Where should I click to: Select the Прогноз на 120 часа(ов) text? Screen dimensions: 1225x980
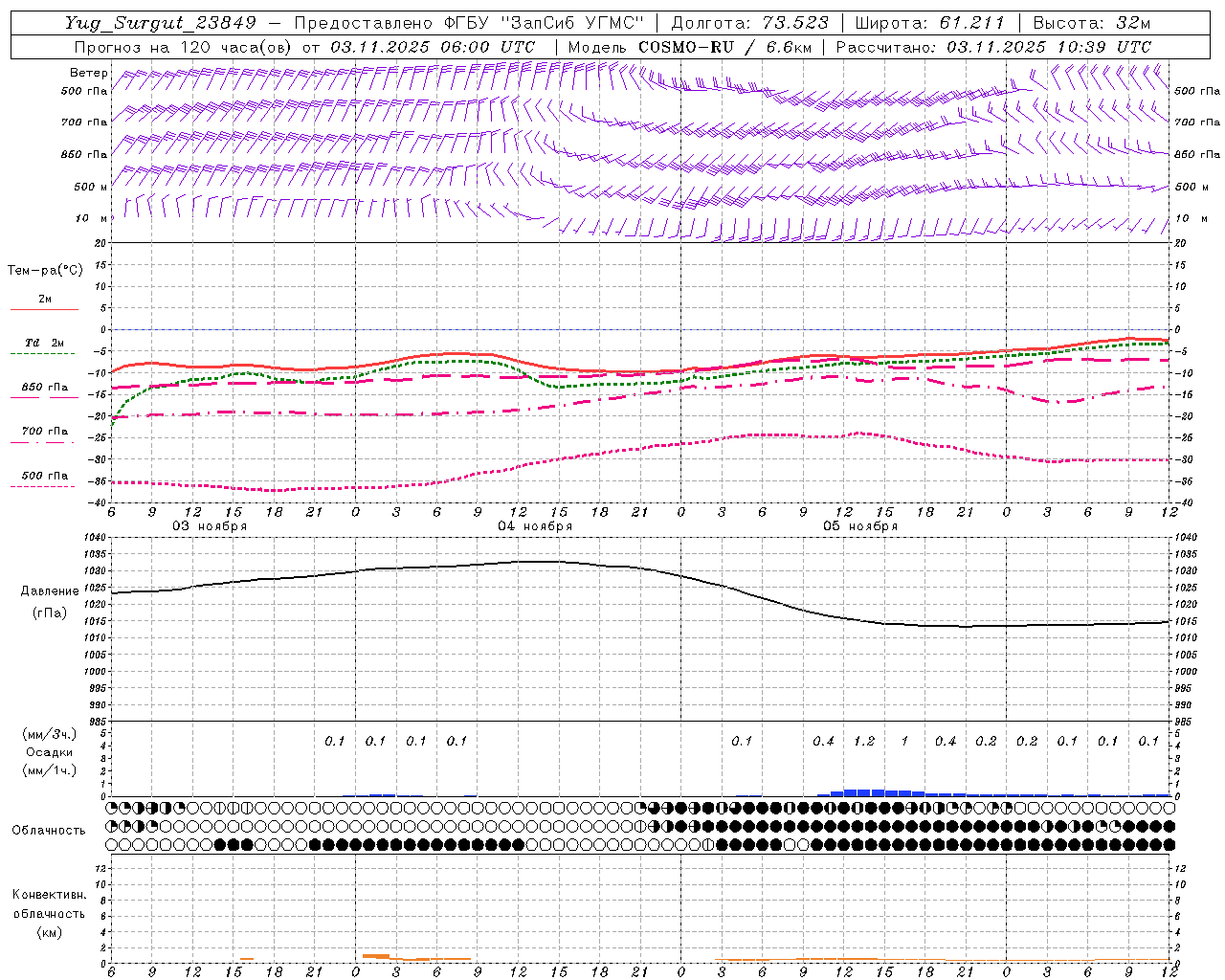184,47
